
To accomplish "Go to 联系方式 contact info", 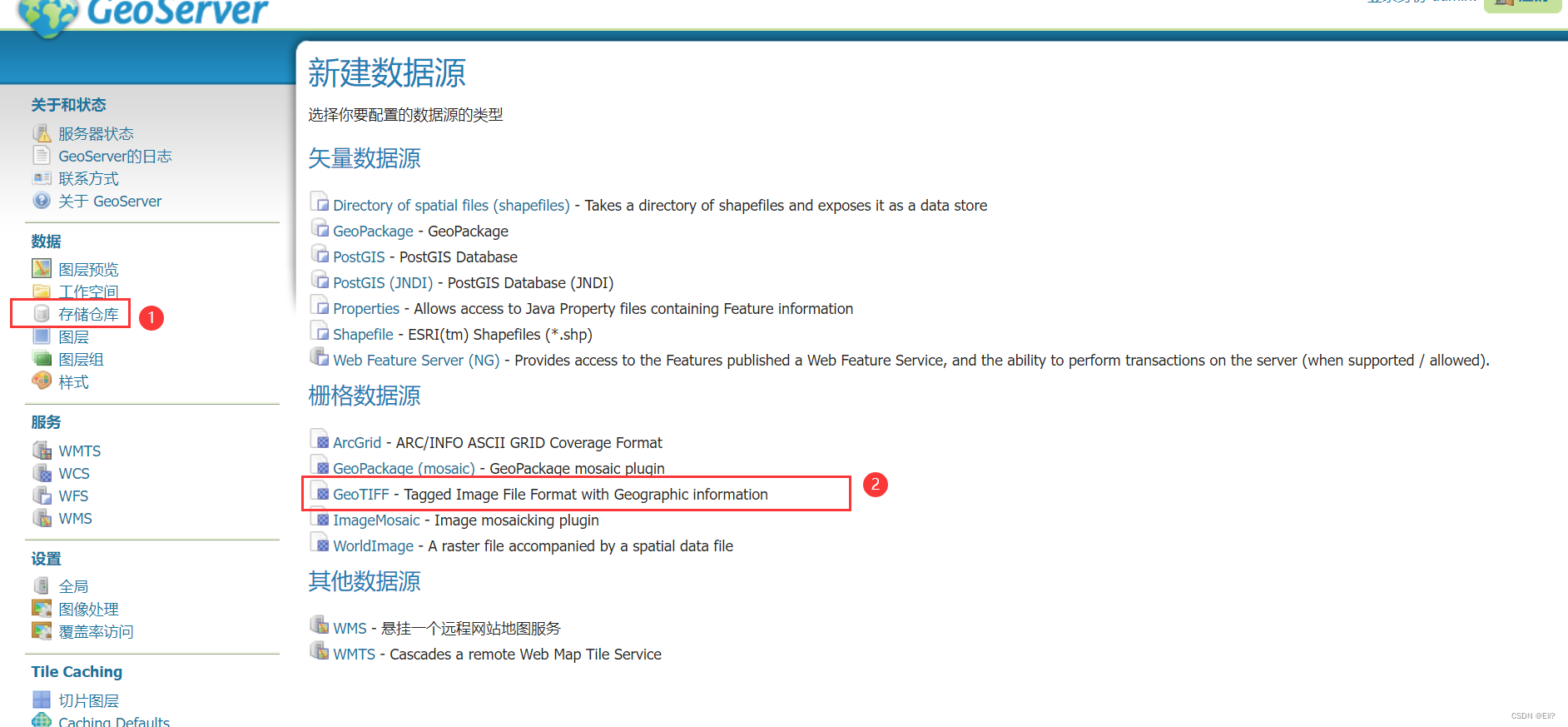I will pos(88,179).
